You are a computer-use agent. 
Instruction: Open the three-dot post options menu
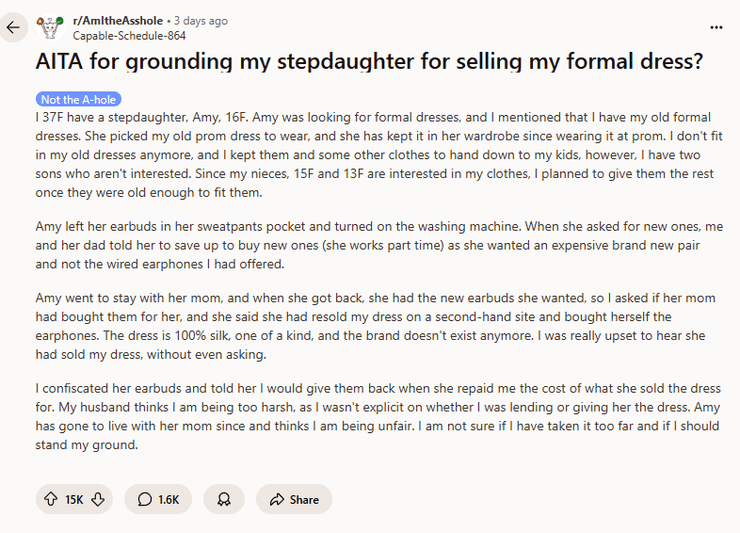716,27
